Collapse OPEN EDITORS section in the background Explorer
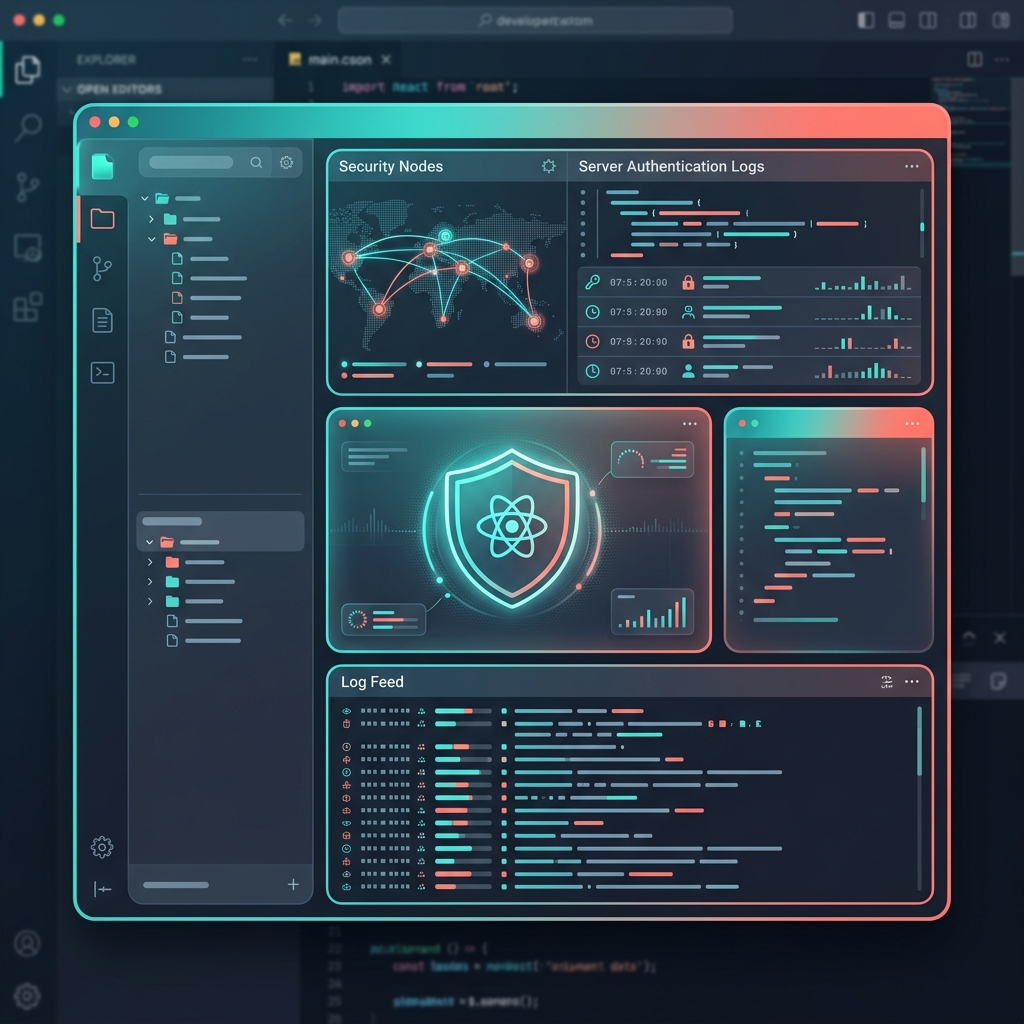Screen dimensions: 1024x1024 point(67,89)
